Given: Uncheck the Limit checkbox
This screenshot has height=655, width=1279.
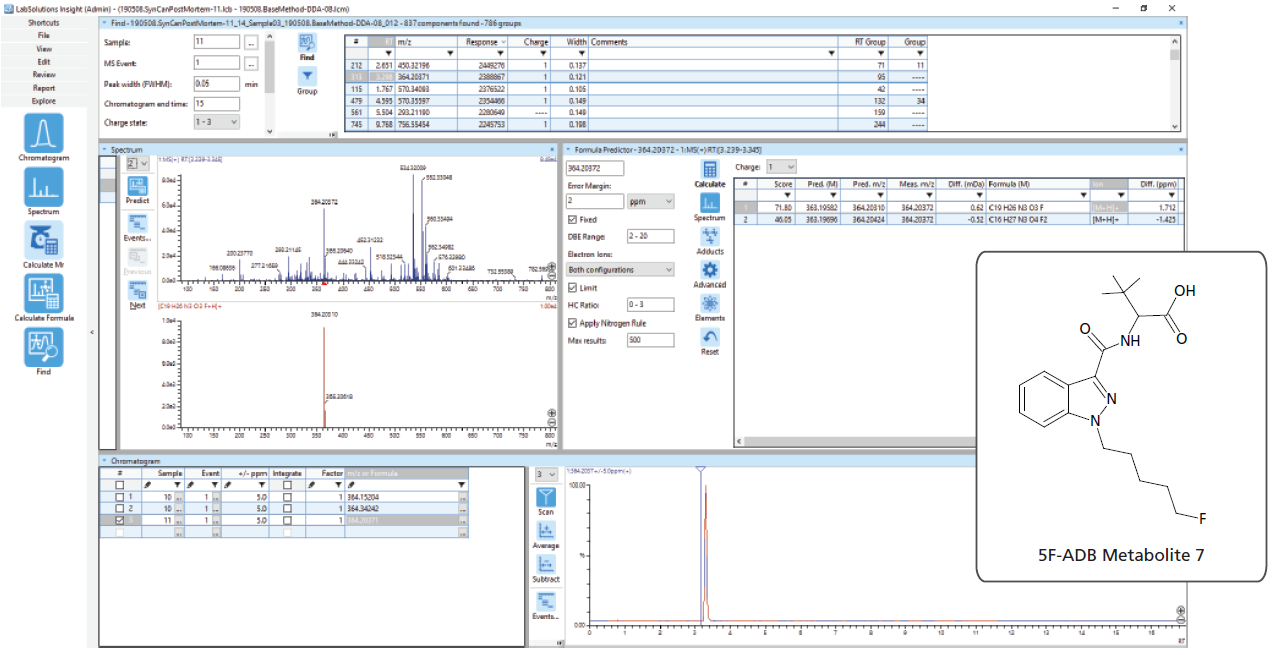Looking at the screenshot, I should coord(572,288).
